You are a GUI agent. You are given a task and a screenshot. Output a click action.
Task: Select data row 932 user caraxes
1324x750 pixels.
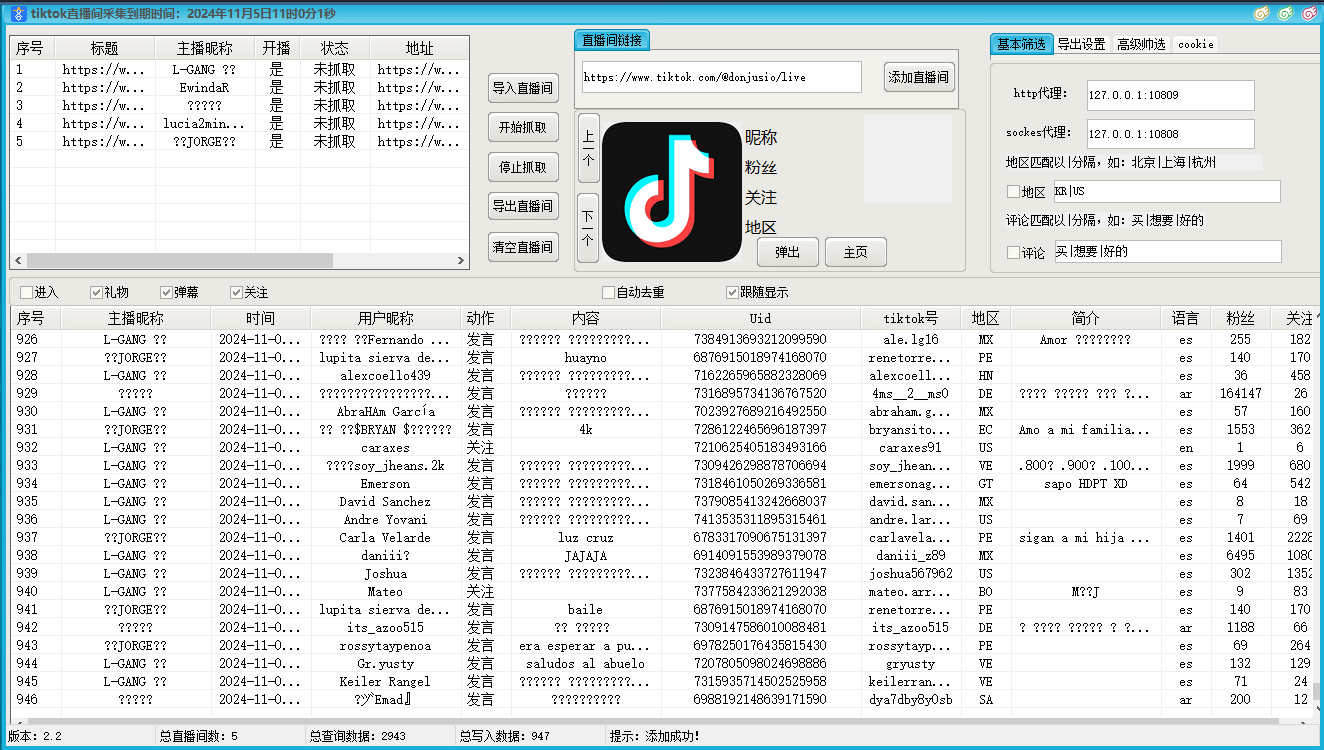coord(660,447)
